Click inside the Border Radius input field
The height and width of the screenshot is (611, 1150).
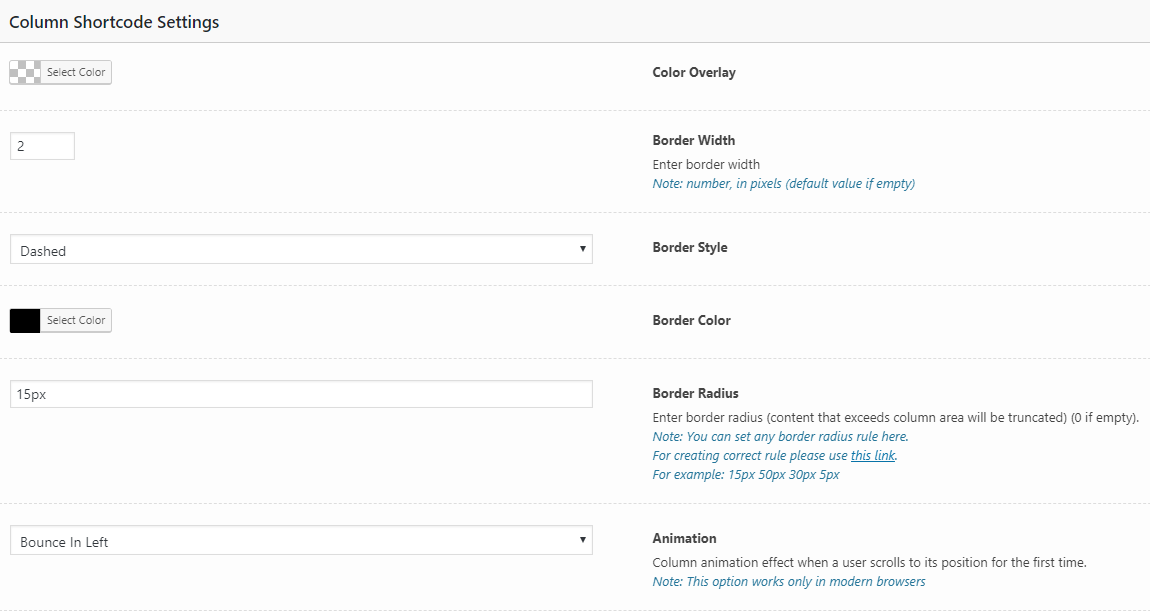pyautogui.click(x=301, y=394)
